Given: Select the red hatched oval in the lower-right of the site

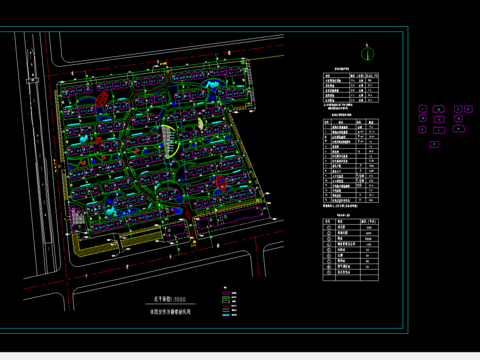Looking at the screenshot, I should pos(221,183).
